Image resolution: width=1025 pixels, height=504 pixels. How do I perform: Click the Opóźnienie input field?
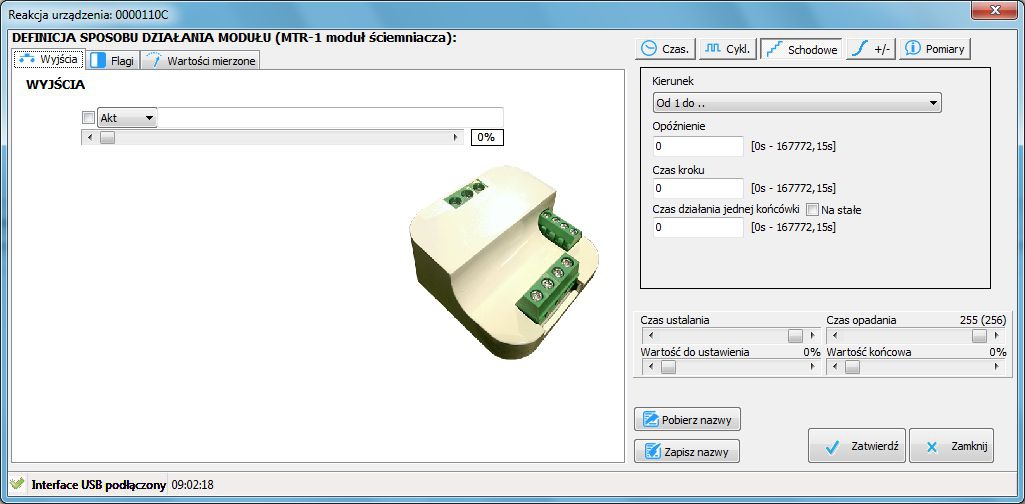(698, 146)
